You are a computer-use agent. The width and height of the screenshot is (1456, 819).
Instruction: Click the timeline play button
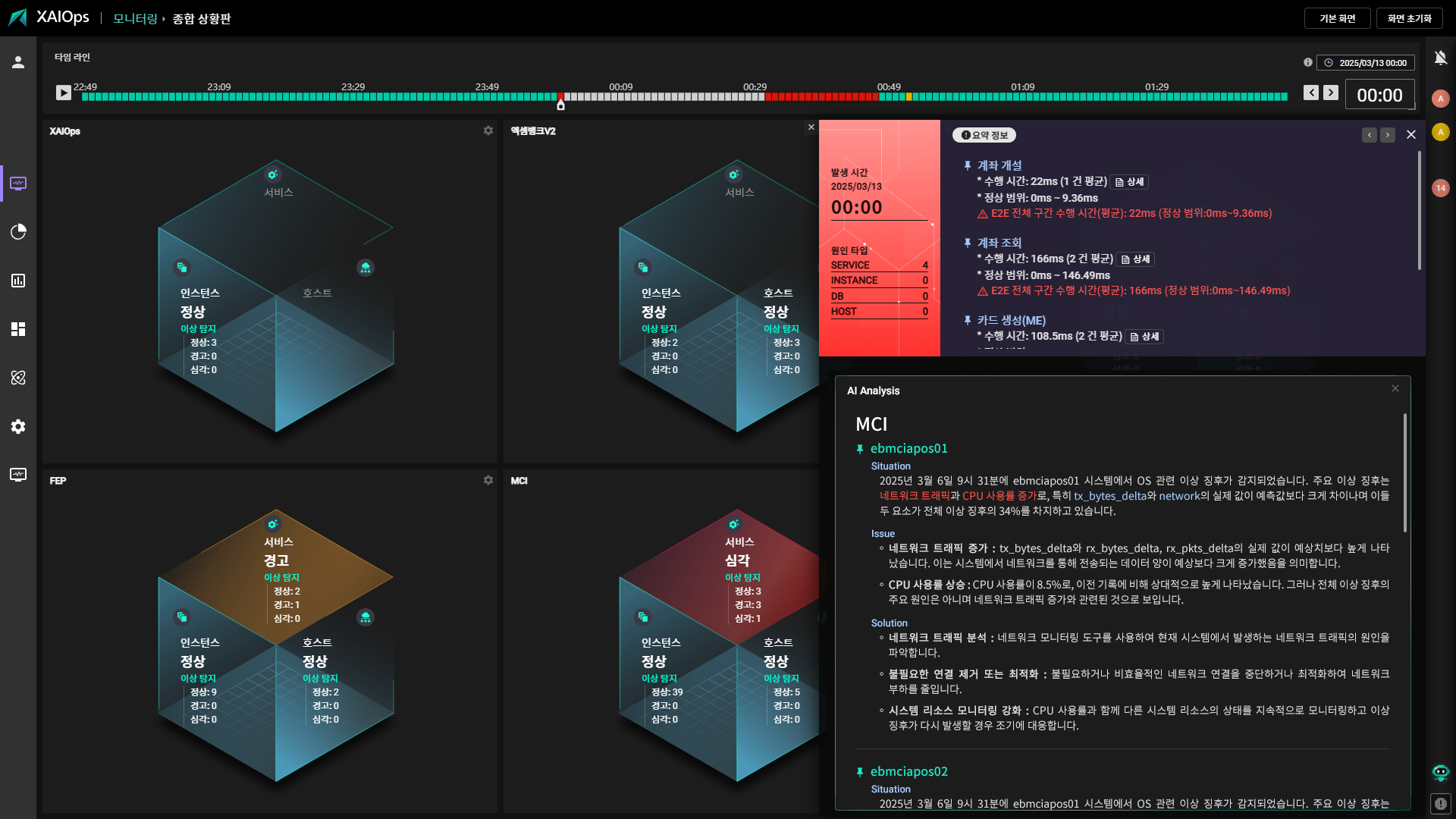click(64, 93)
